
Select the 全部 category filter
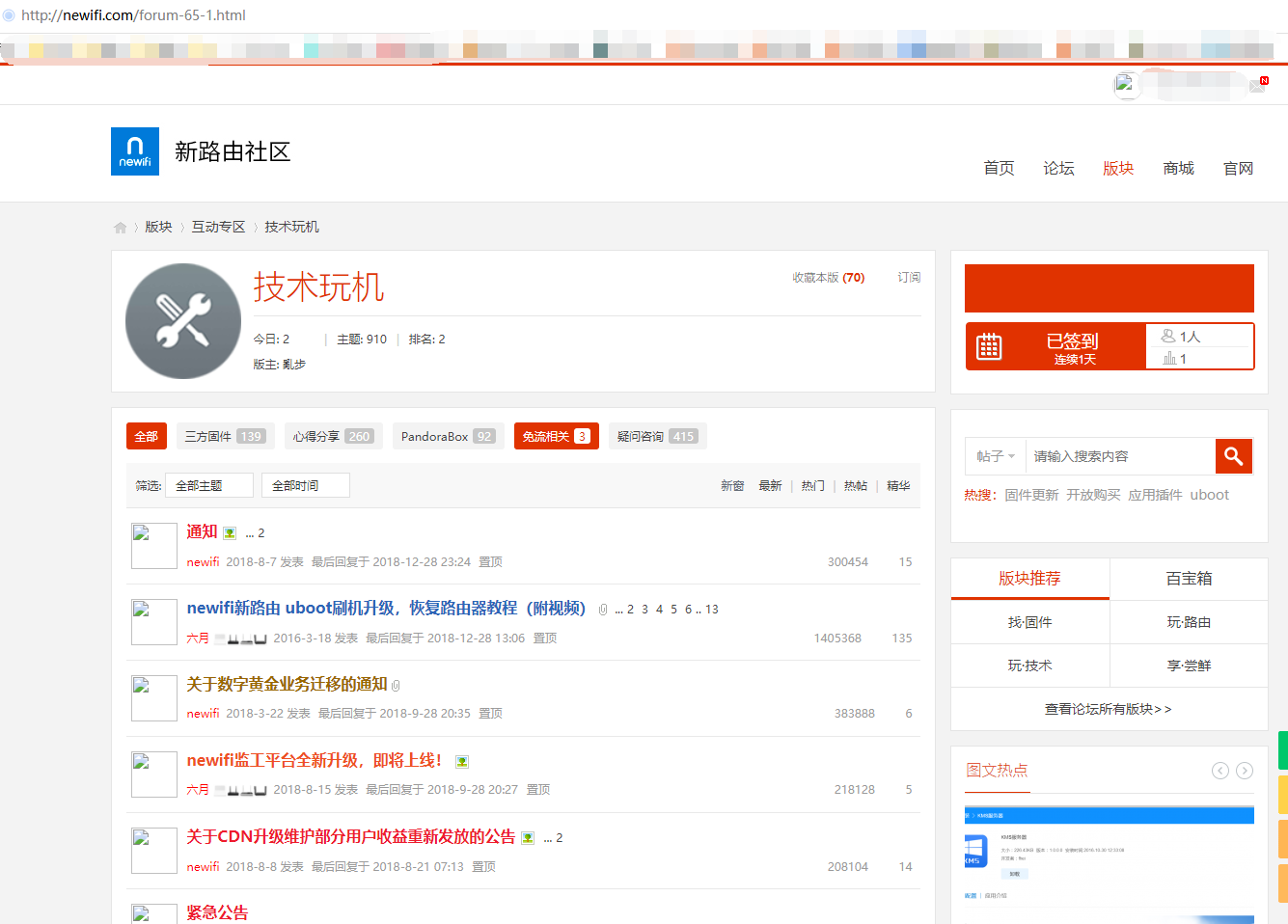click(x=147, y=436)
